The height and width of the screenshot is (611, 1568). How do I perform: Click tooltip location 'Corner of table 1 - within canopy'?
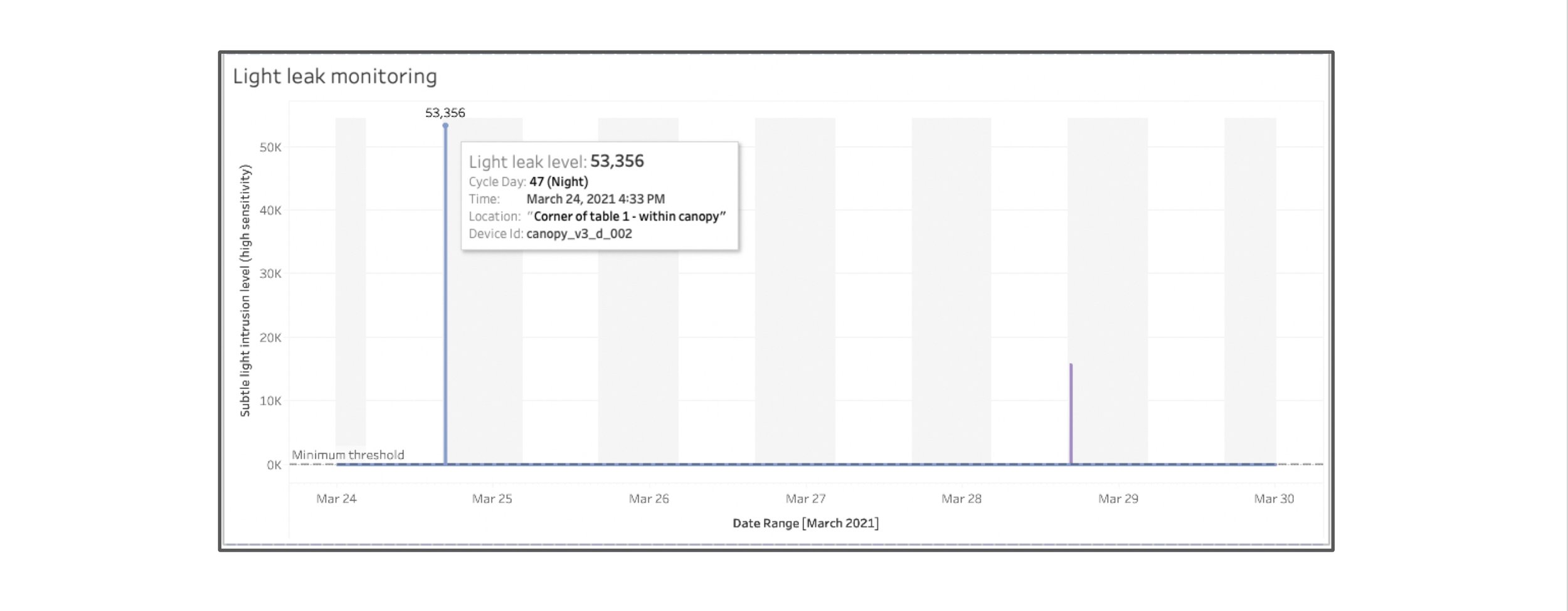pos(627,216)
